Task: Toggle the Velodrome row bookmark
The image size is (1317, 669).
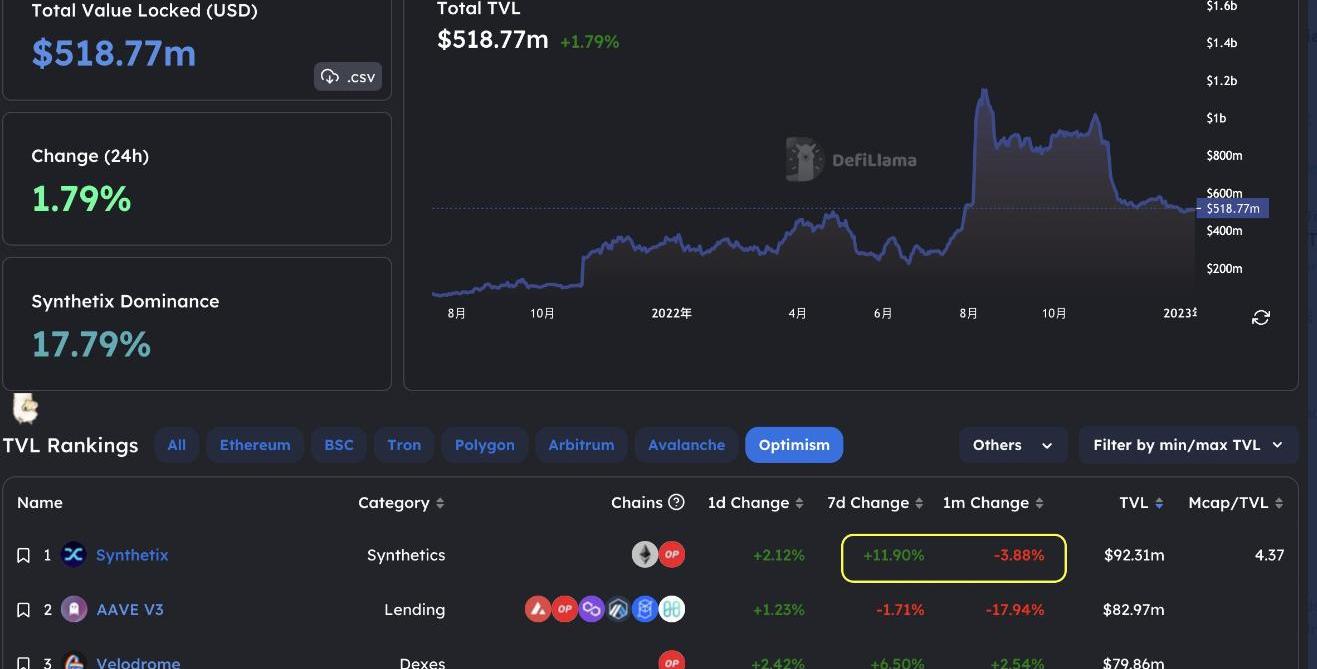Action: click(24, 662)
